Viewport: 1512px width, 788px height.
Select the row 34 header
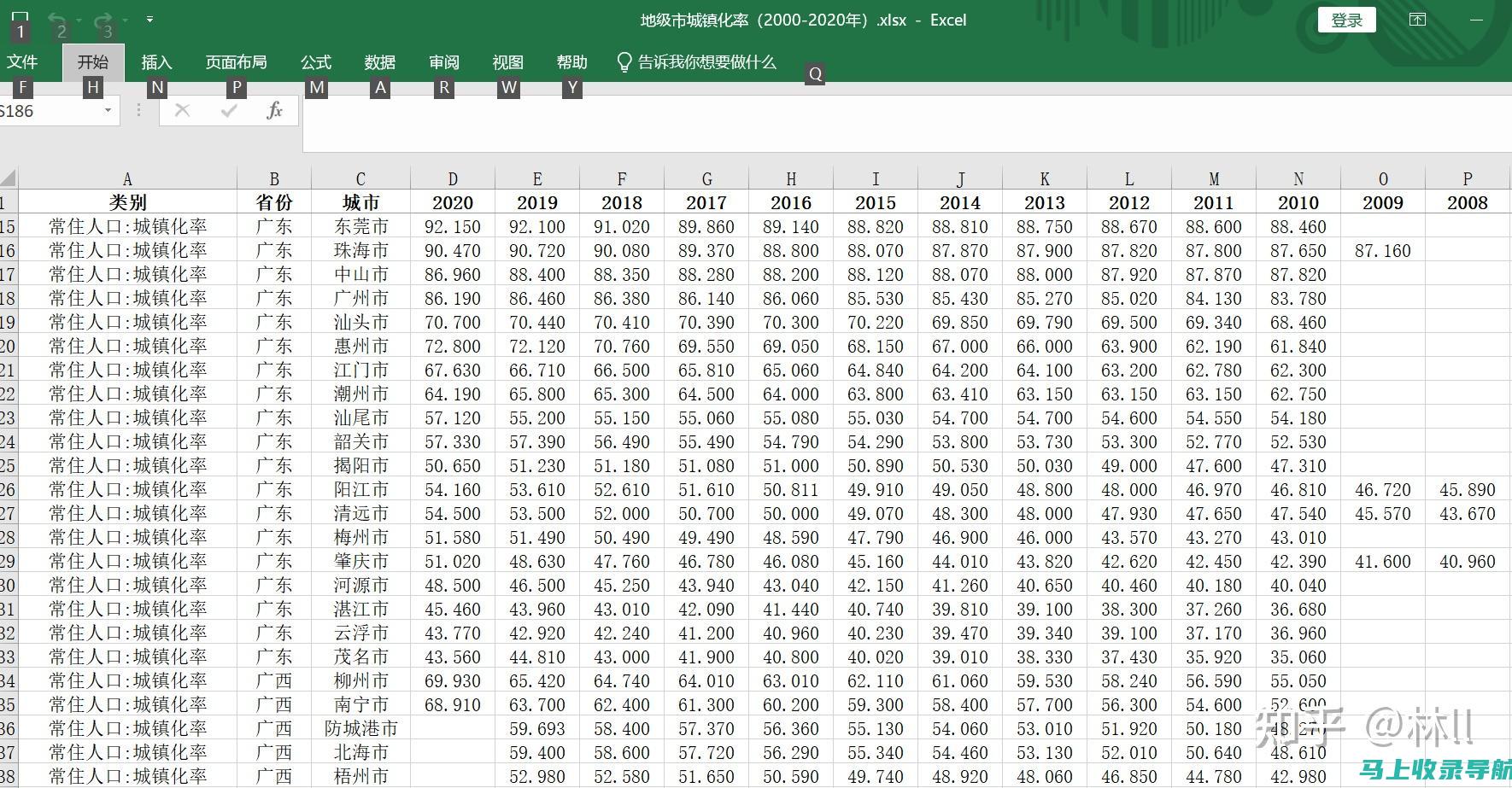tap(9, 680)
